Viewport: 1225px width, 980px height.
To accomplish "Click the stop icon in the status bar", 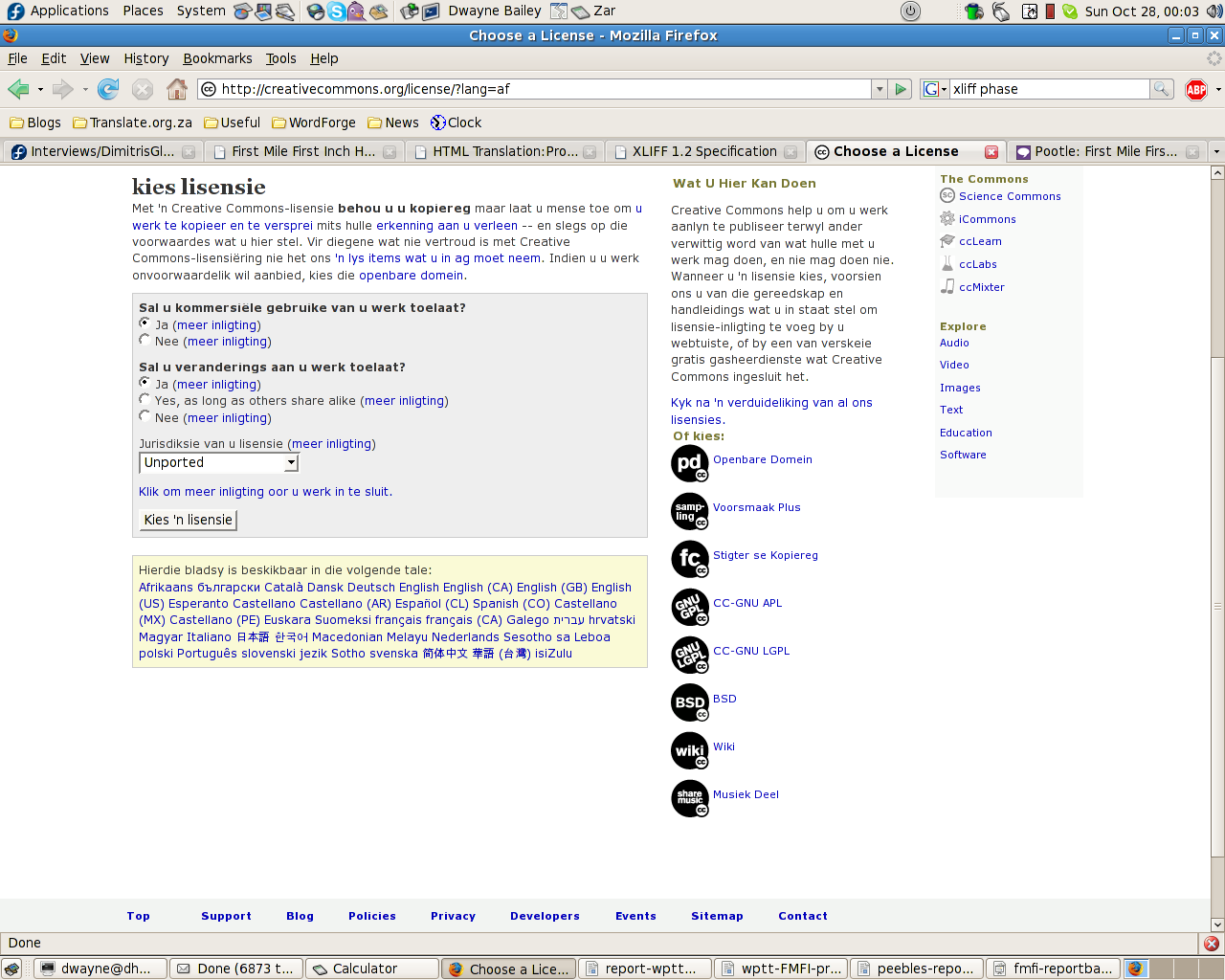I will point(1212,943).
